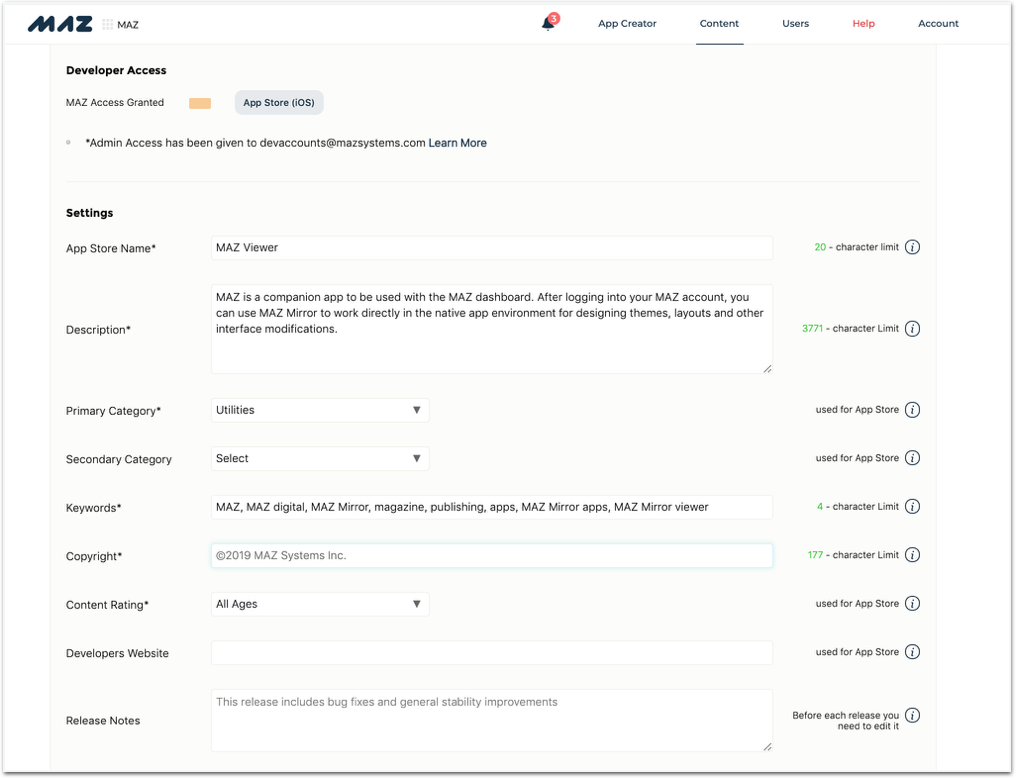Open the Users tab
Screen dimensions: 1016x778
tap(795, 24)
